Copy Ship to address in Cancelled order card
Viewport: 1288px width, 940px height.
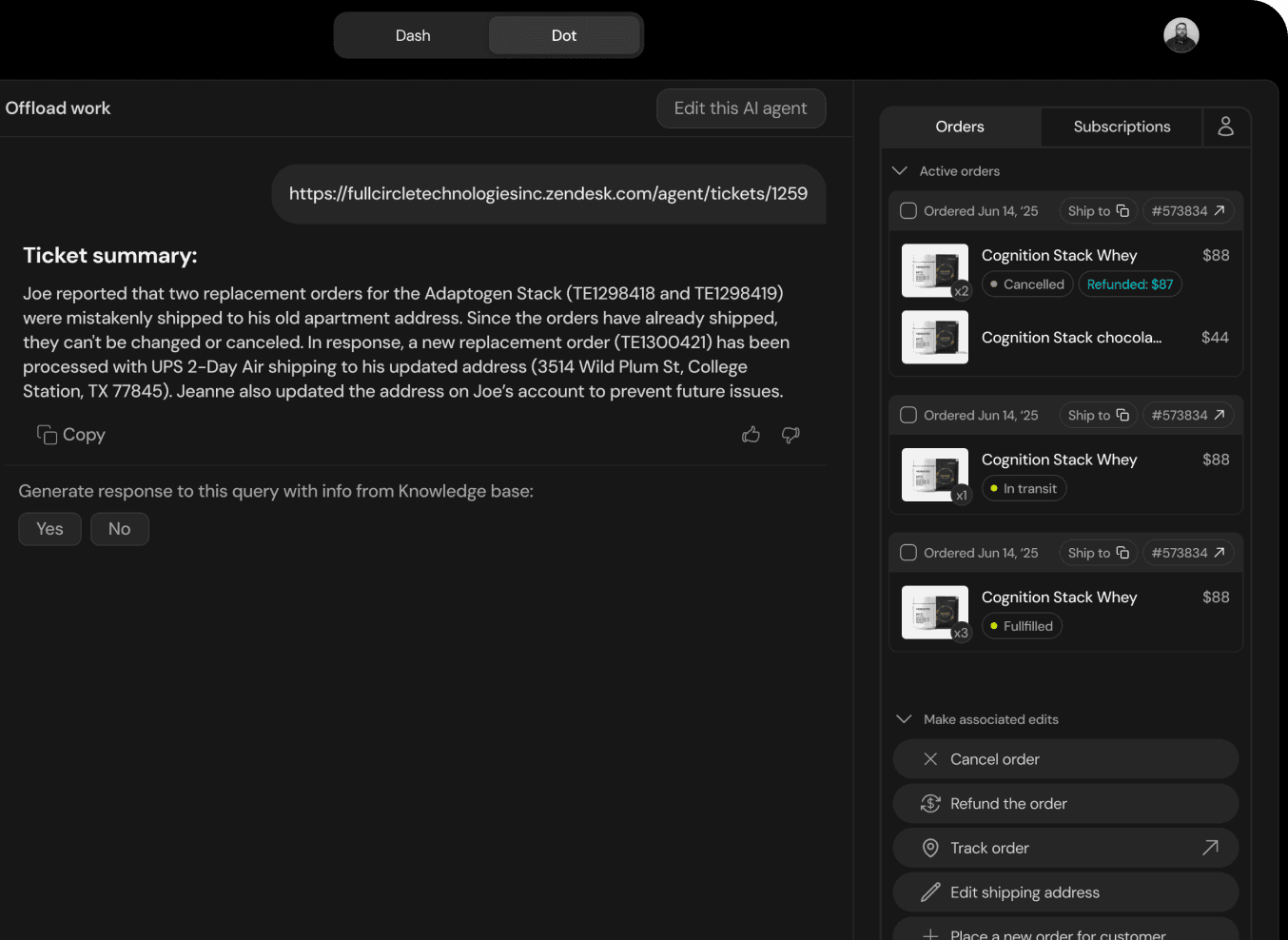point(1122,211)
